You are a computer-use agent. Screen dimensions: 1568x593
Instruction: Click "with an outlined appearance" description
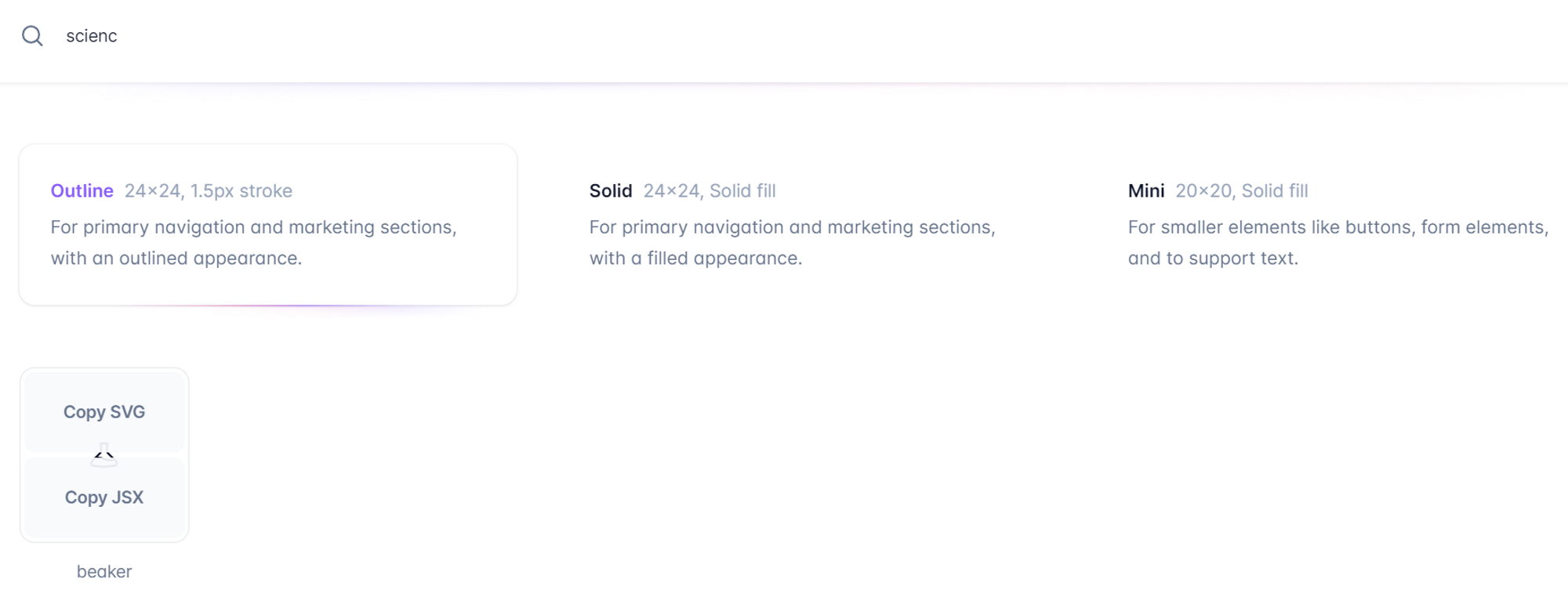point(176,259)
